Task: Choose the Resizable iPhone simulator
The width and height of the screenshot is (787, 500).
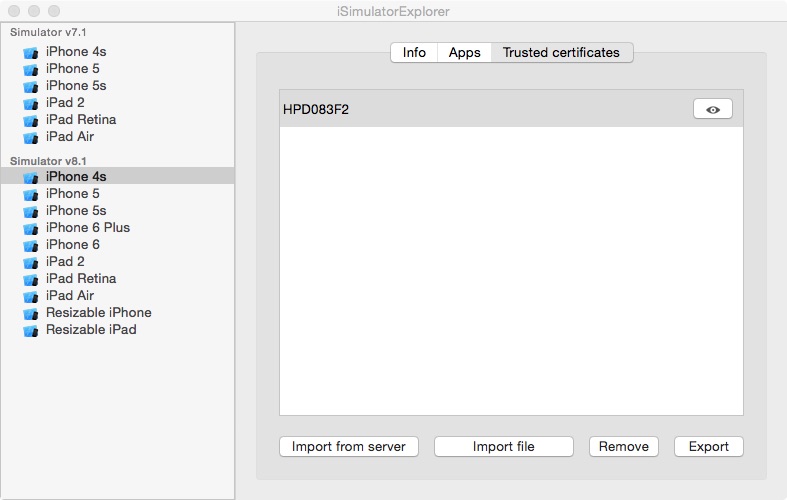Action: pos(117,313)
